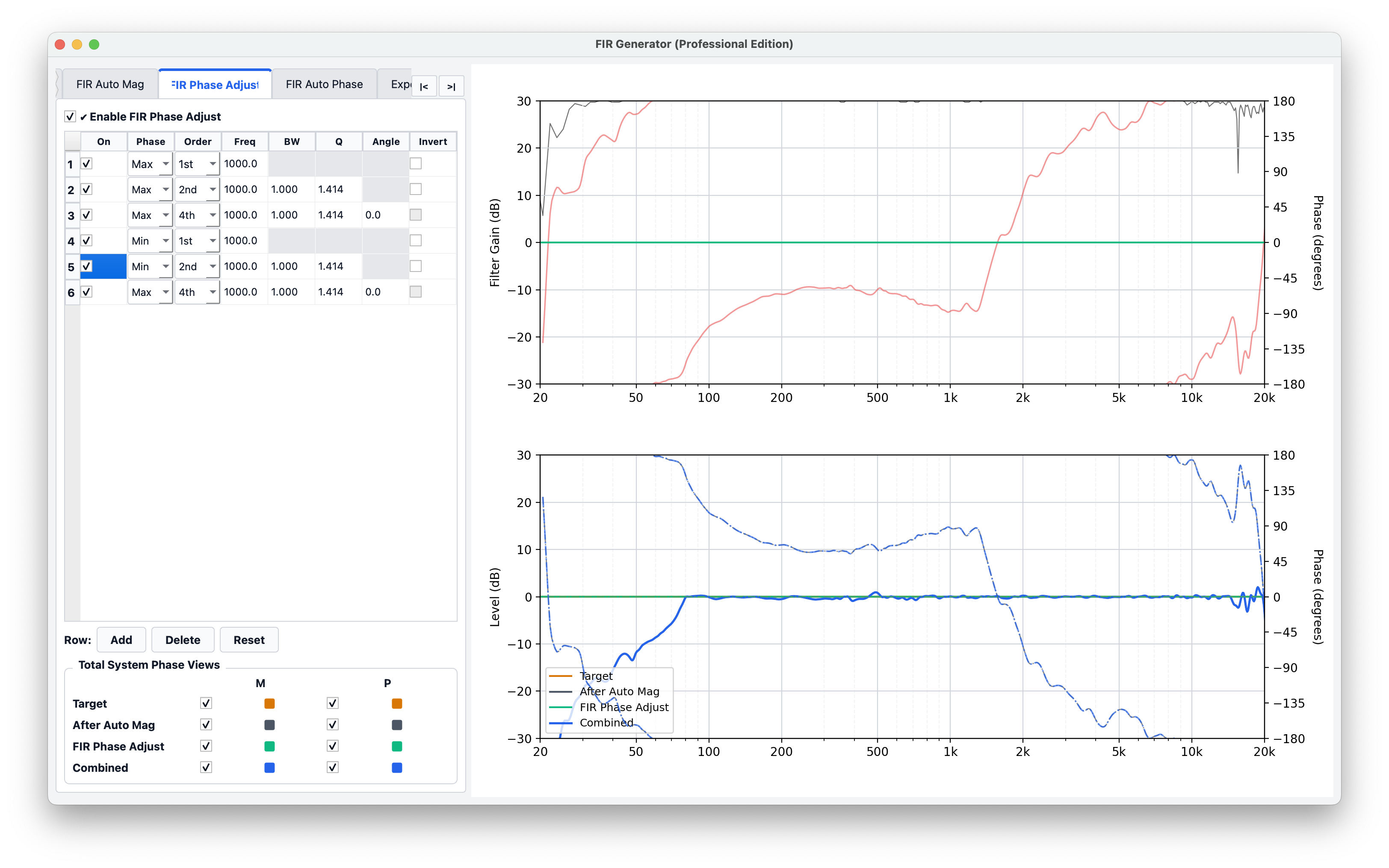
Task: Open the FIR Auto Phase tab
Action: [324, 84]
